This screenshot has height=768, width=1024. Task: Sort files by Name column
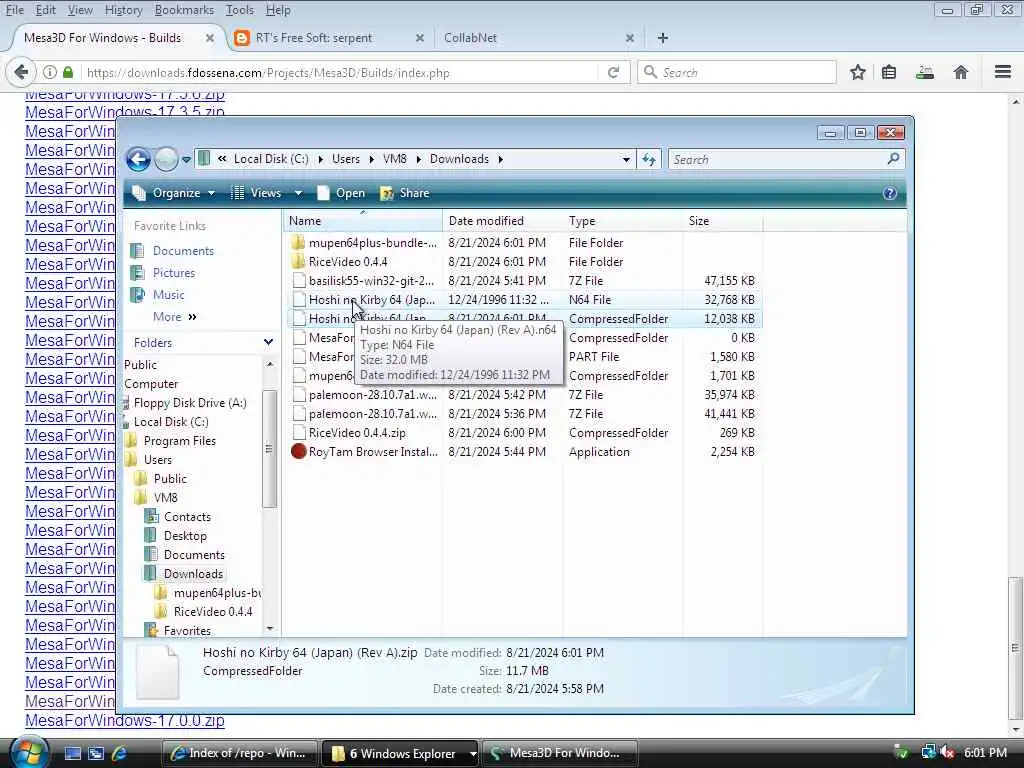point(364,221)
